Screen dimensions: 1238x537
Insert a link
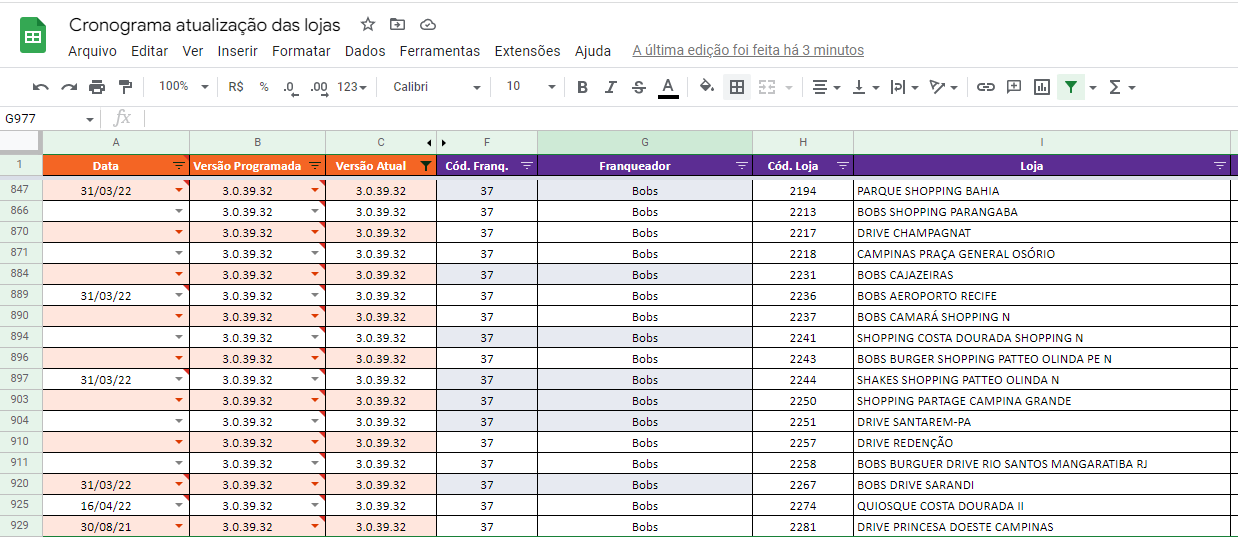(x=986, y=87)
